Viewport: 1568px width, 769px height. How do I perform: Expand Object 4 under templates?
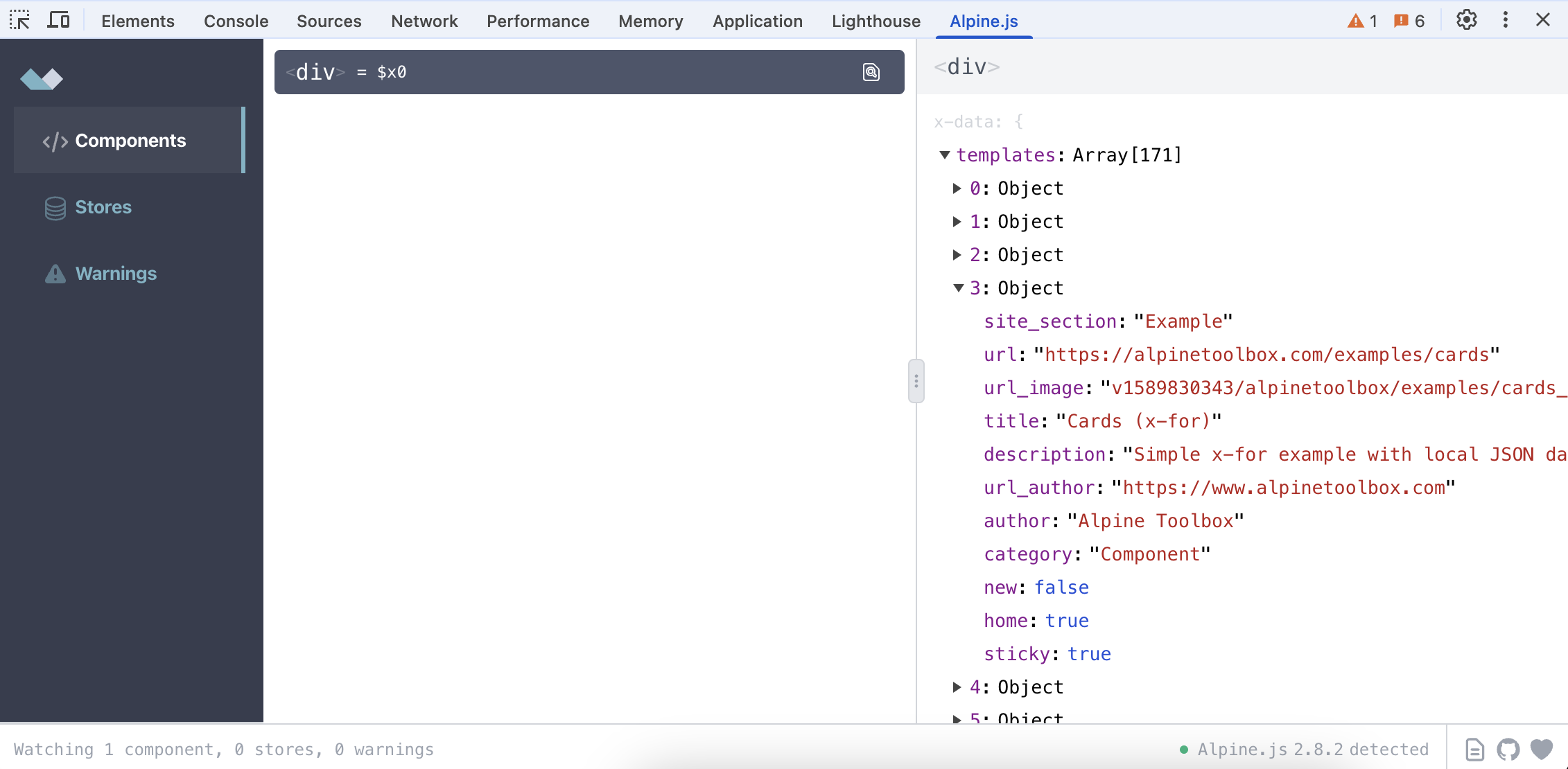957,687
